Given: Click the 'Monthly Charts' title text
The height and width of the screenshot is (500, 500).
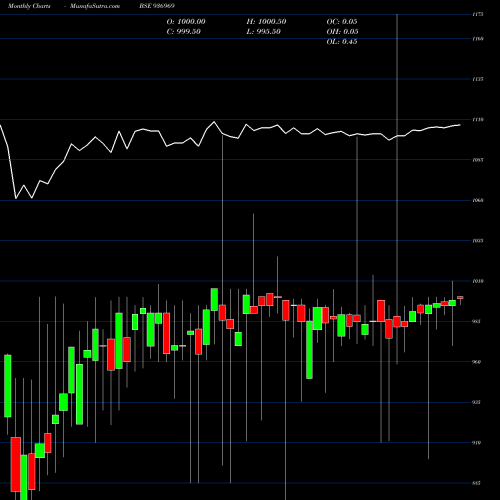Looking at the screenshot, I should [x=29, y=6].
